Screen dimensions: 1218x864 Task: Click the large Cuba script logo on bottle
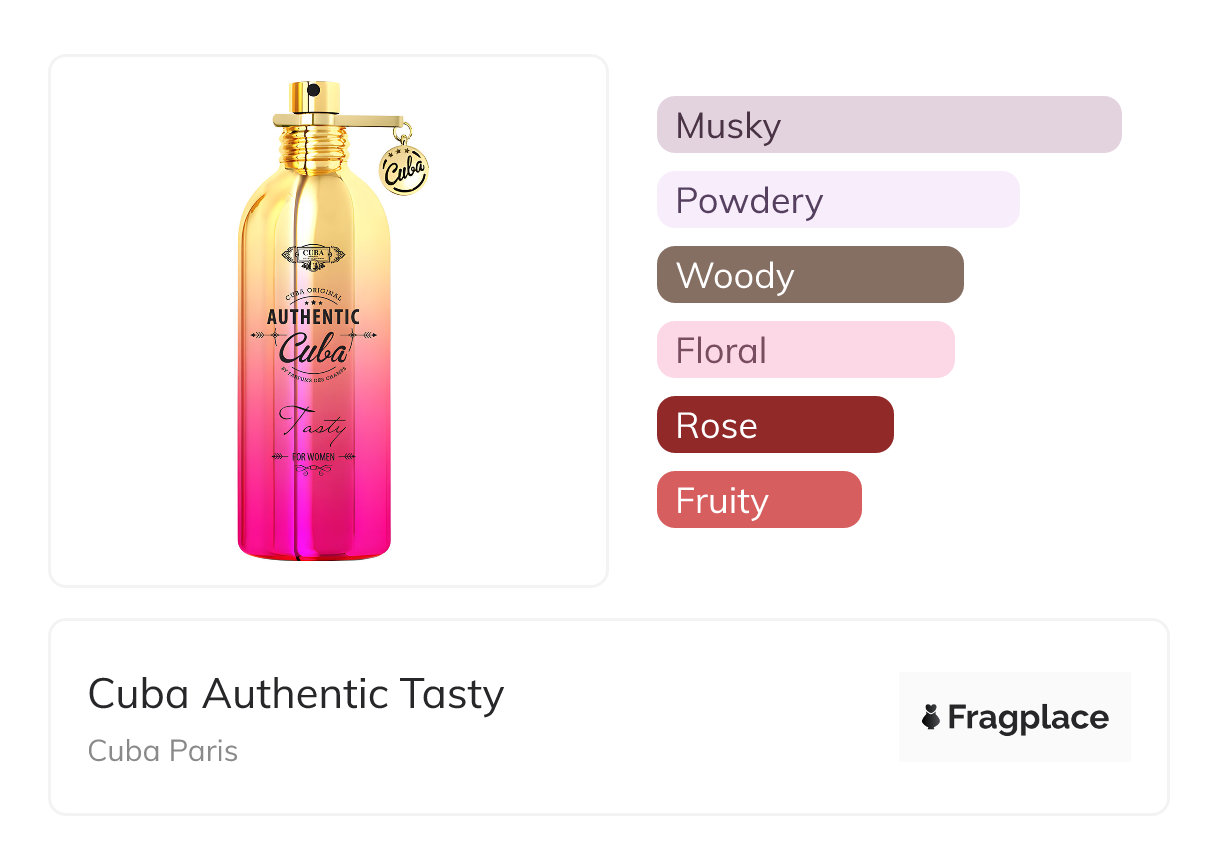[314, 350]
